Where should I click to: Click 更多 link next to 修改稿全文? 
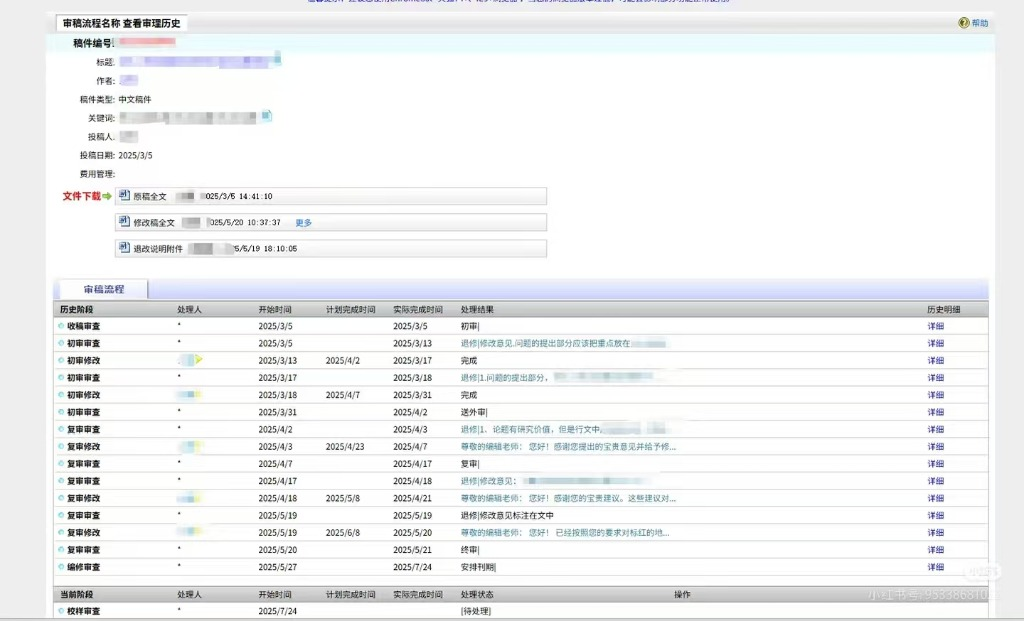303,222
